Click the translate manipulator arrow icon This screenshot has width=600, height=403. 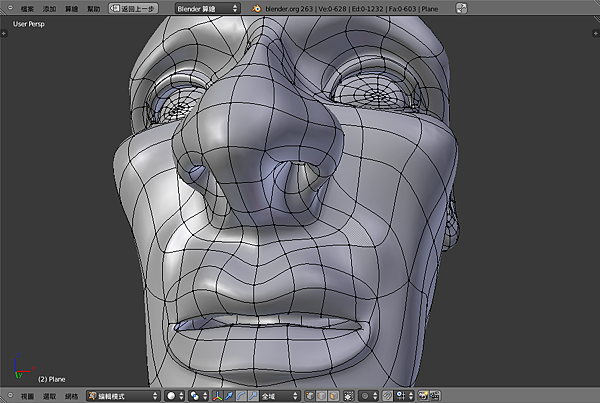pos(231,396)
